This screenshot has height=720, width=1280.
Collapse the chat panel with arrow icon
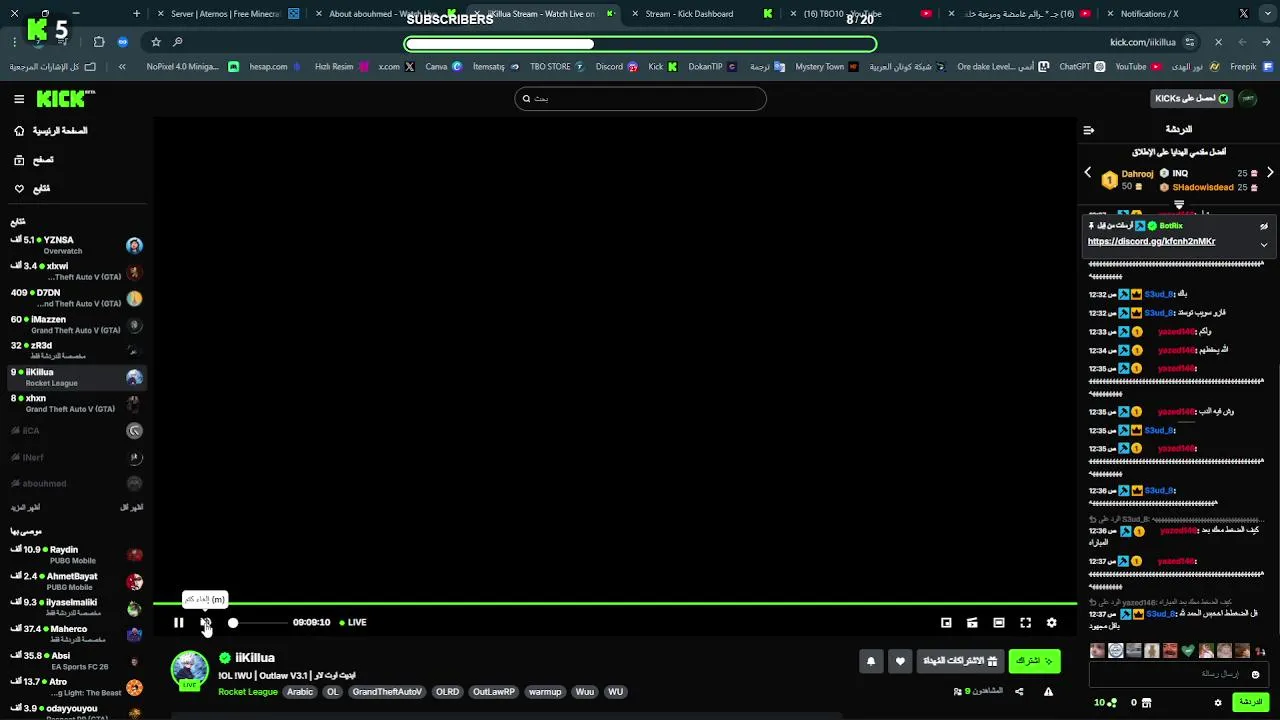[x=1089, y=130]
